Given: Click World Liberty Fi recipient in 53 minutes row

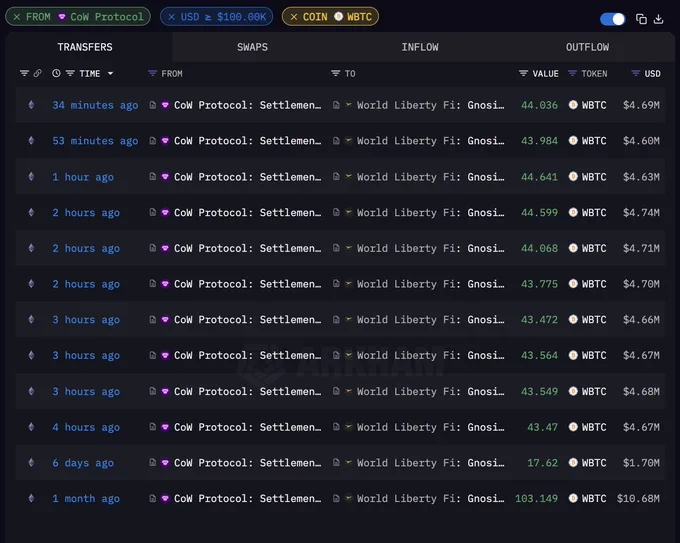Looking at the screenshot, I should point(431,141).
